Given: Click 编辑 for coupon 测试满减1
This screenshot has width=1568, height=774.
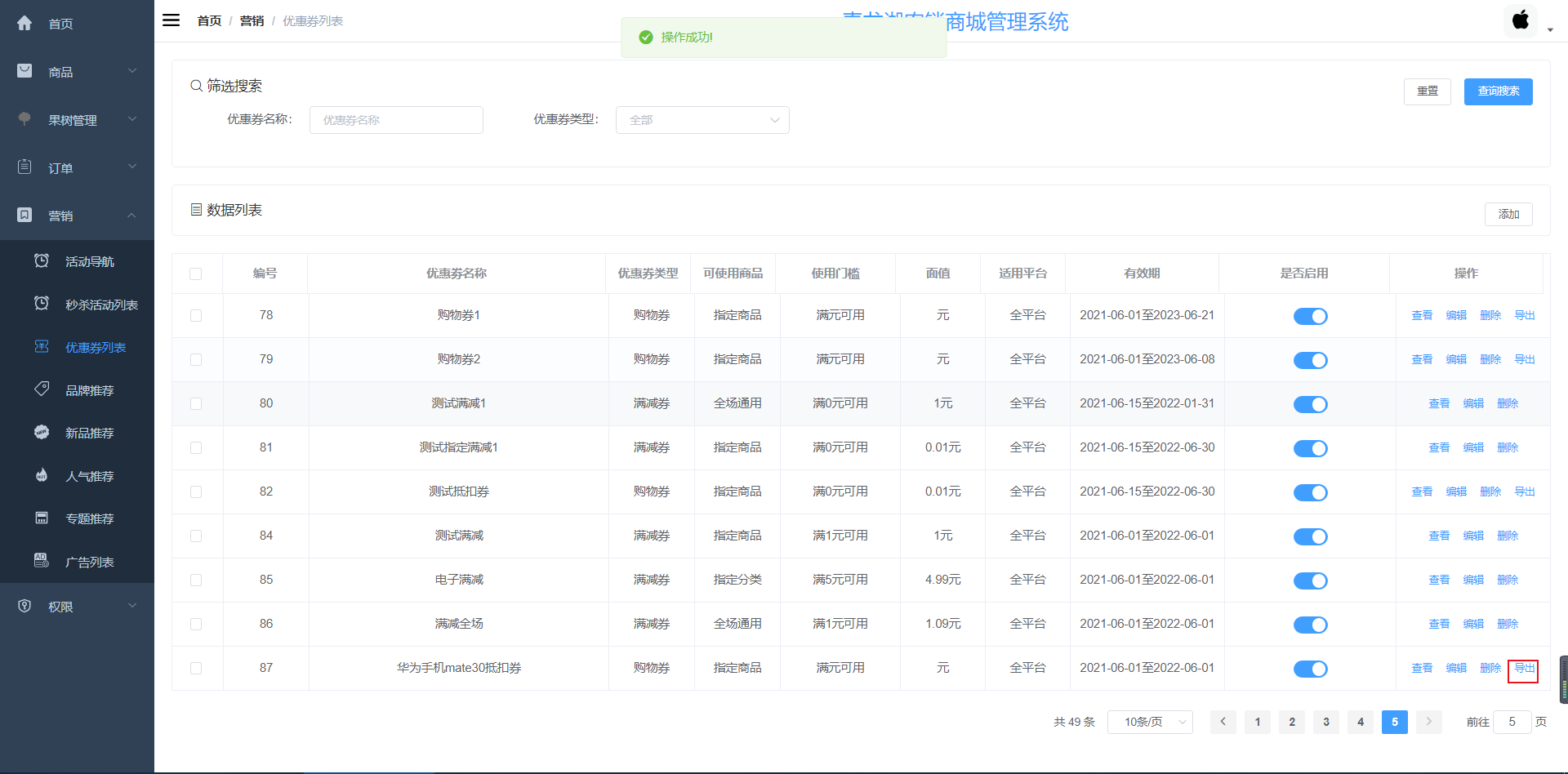Looking at the screenshot, I should click(1473, 403).
